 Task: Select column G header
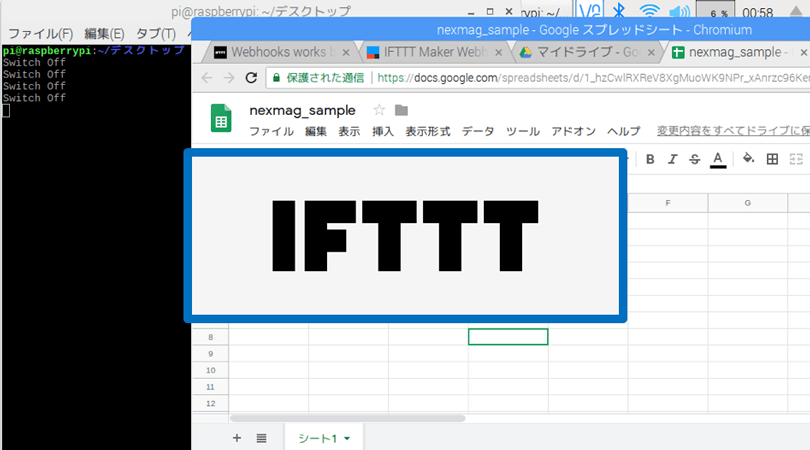[747, 203]
